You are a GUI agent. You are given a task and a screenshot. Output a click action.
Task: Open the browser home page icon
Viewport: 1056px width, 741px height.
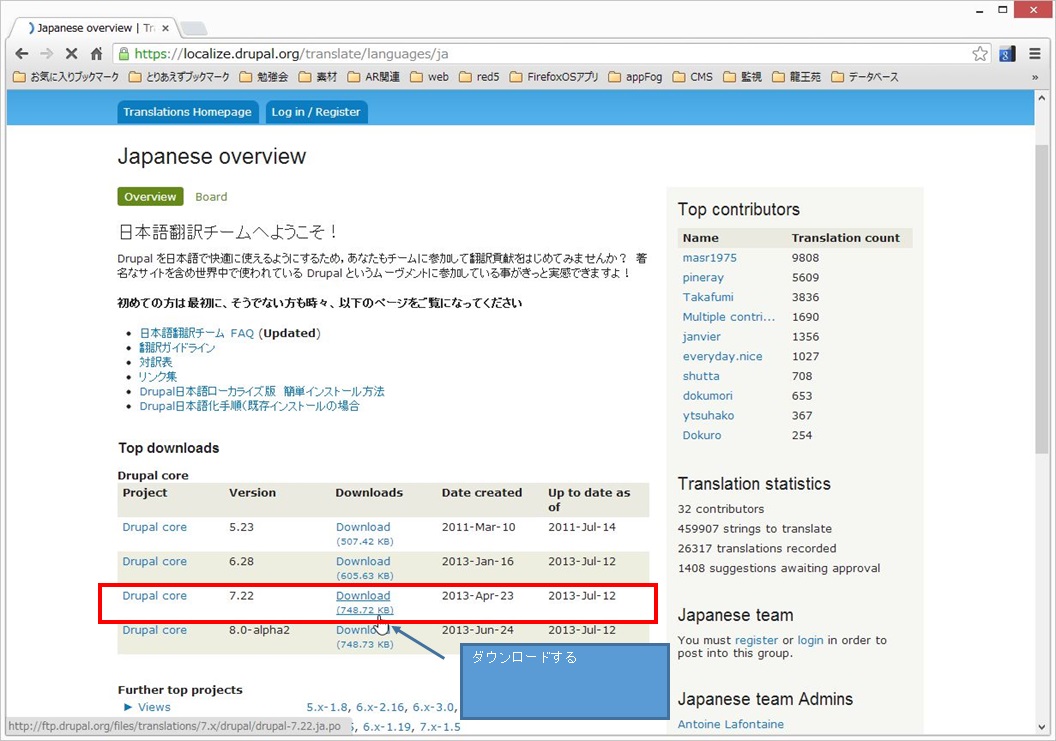tap(96, 54)
